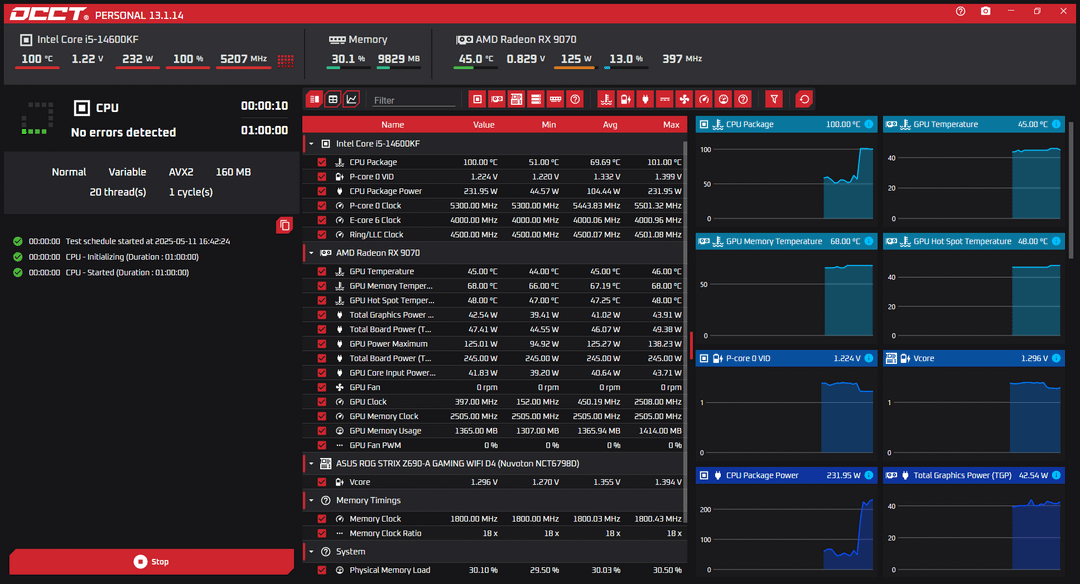Uncheck the GPU Fan sensor row

tap(322, 387)
